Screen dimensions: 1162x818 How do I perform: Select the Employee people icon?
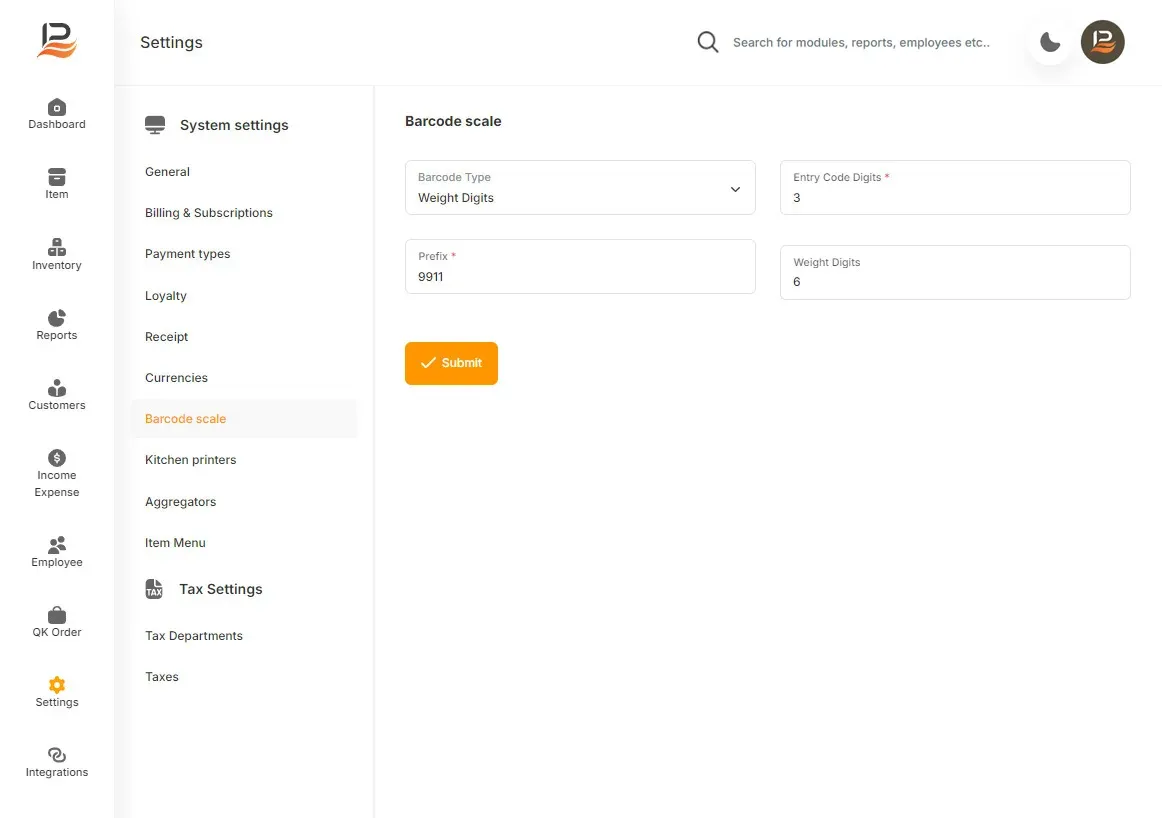click(x=56, y=545)
